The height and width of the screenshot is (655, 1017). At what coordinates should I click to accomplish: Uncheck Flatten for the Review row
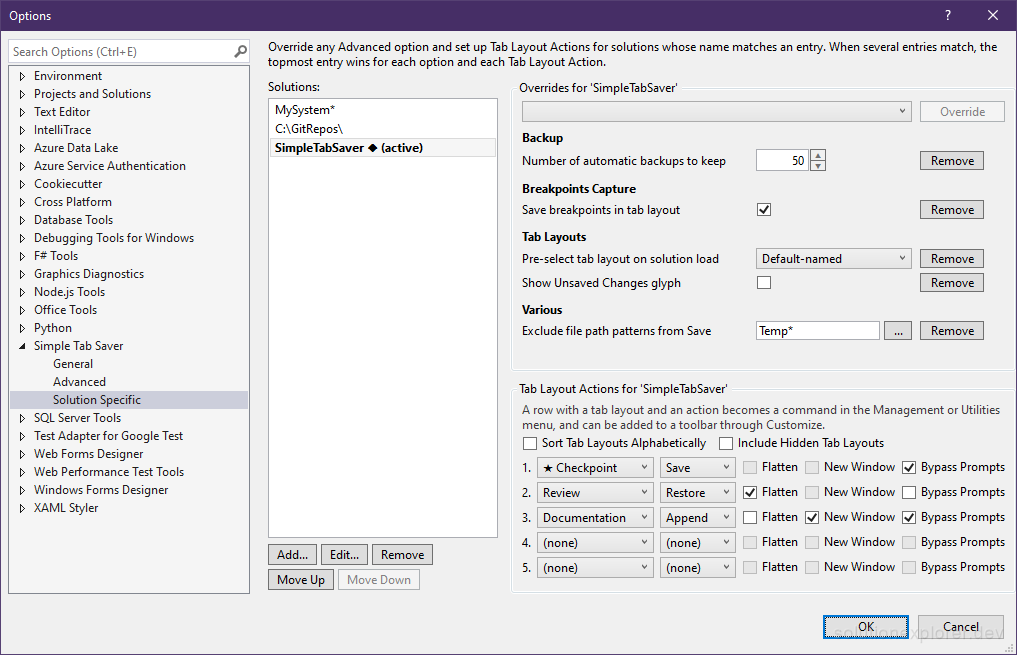750,492
